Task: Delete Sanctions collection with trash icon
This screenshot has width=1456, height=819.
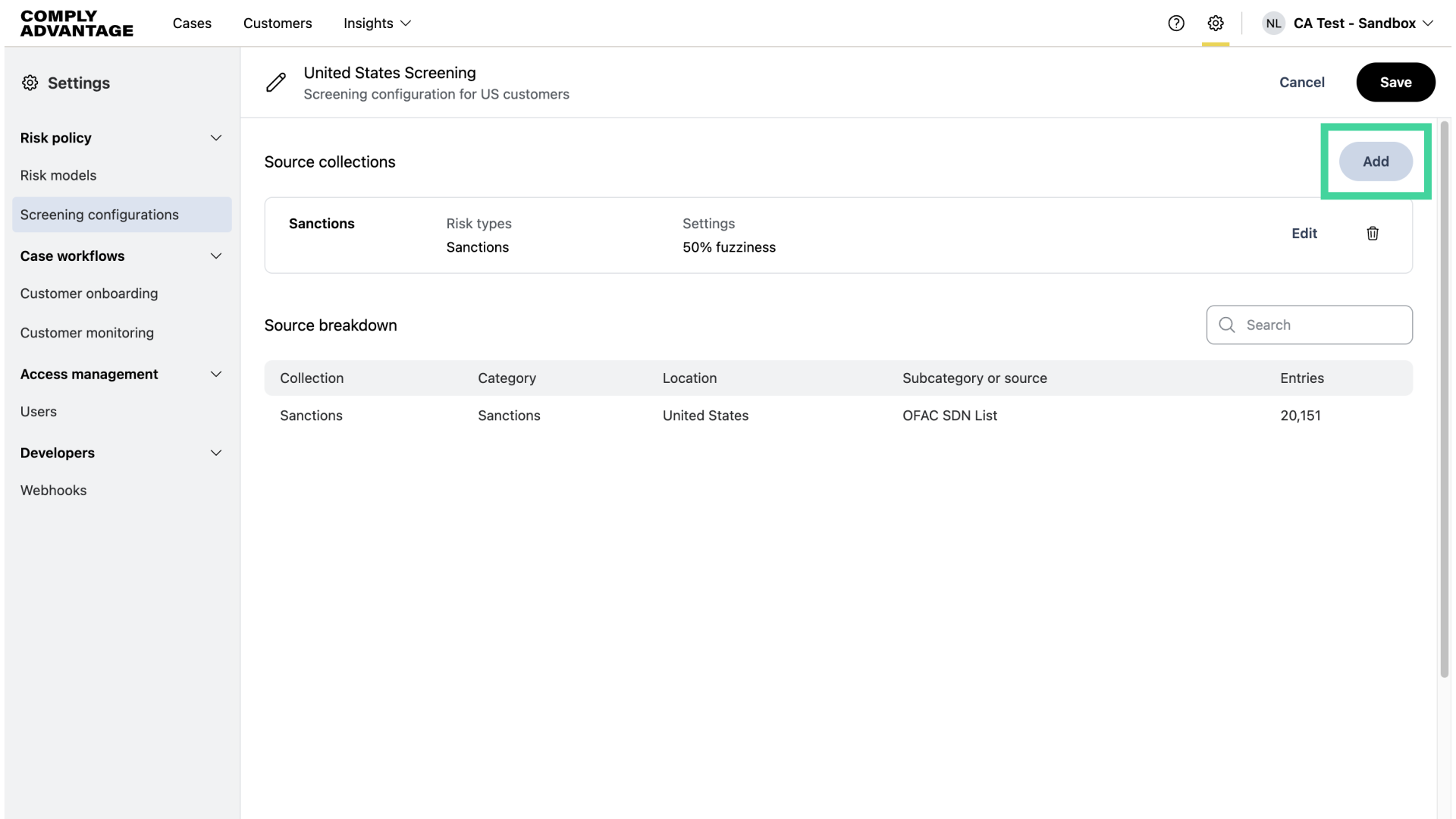Action: tap(1373, 234)
